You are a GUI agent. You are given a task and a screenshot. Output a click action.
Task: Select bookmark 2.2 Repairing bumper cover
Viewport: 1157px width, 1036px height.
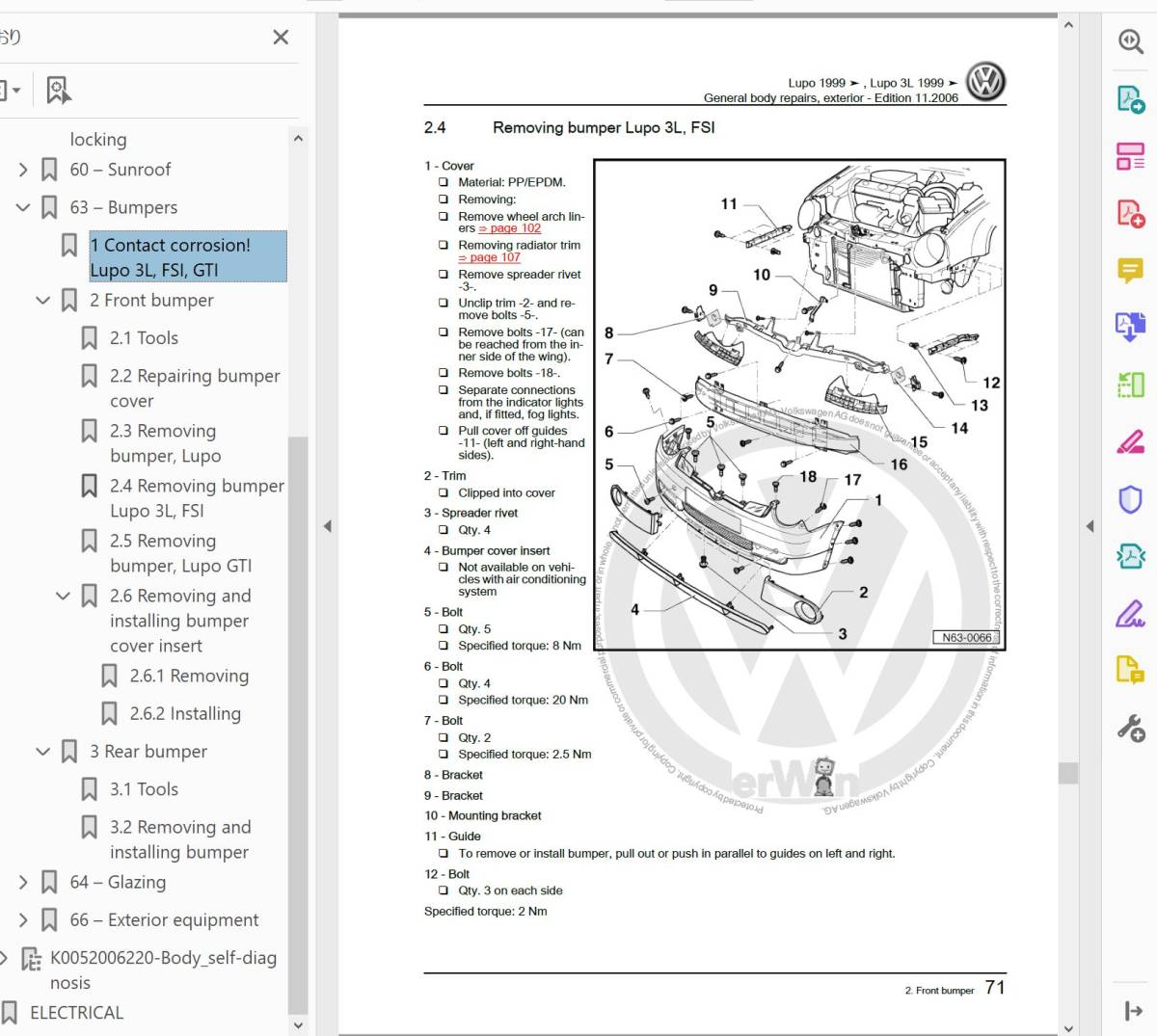click(195, 388)
